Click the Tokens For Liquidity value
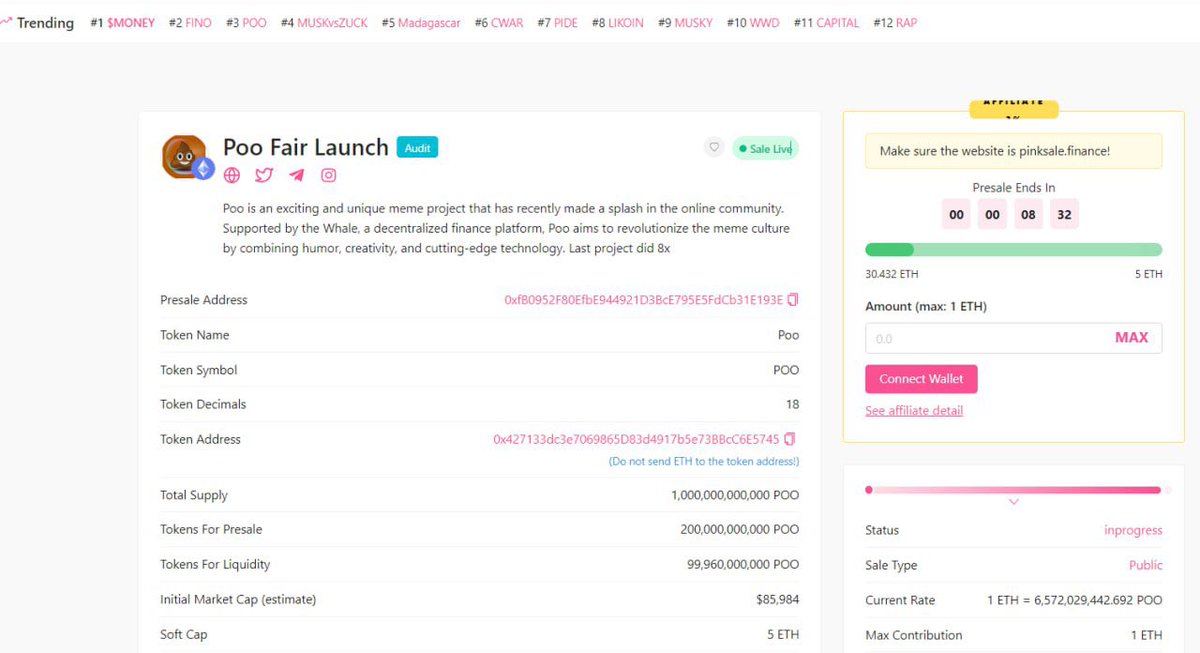 point(743,564)
